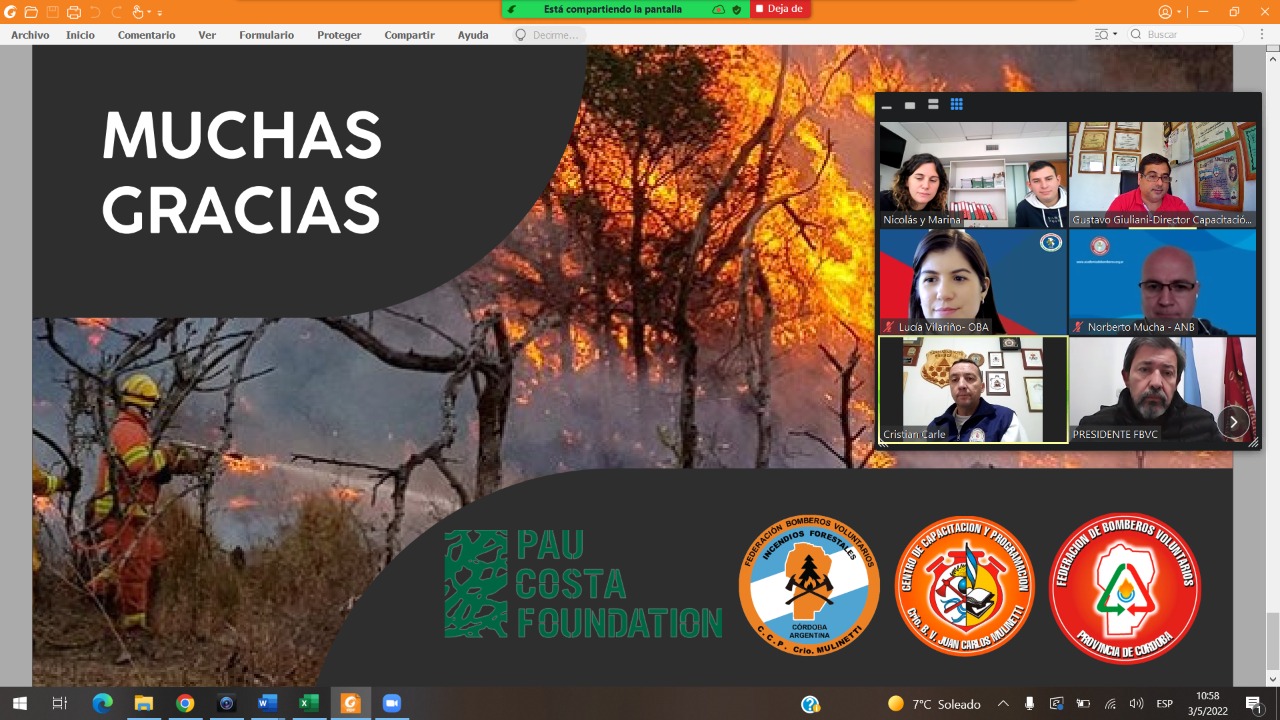The image size is (1280, 720).
Task: Open the notification center
Action: click(1253, 704)
